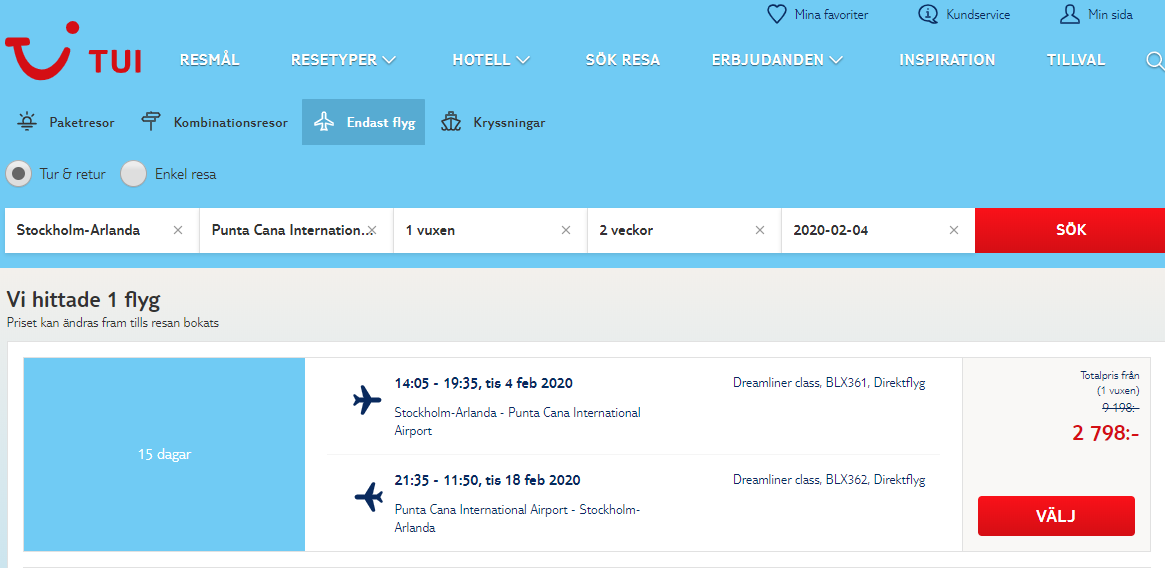Clear the 2020-02-04 date field

(x=954, y=230)
